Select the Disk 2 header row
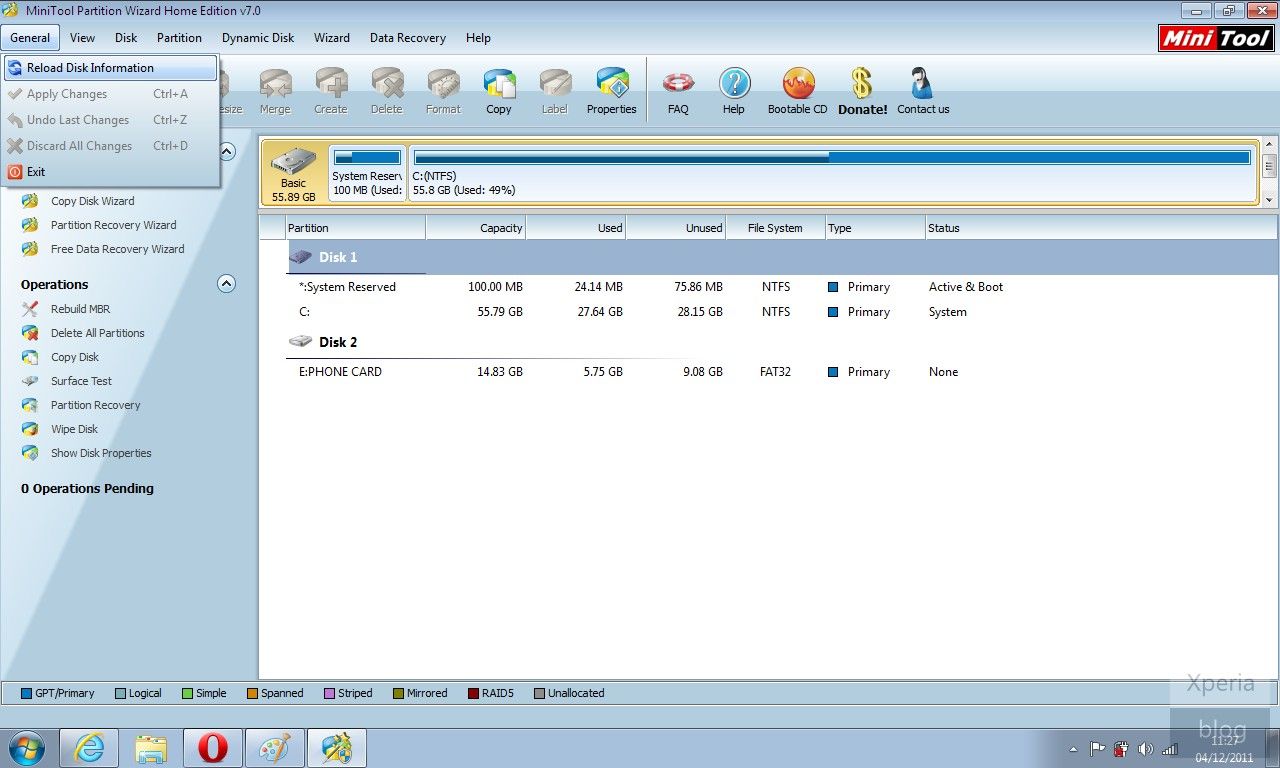 tap(781, 342)
